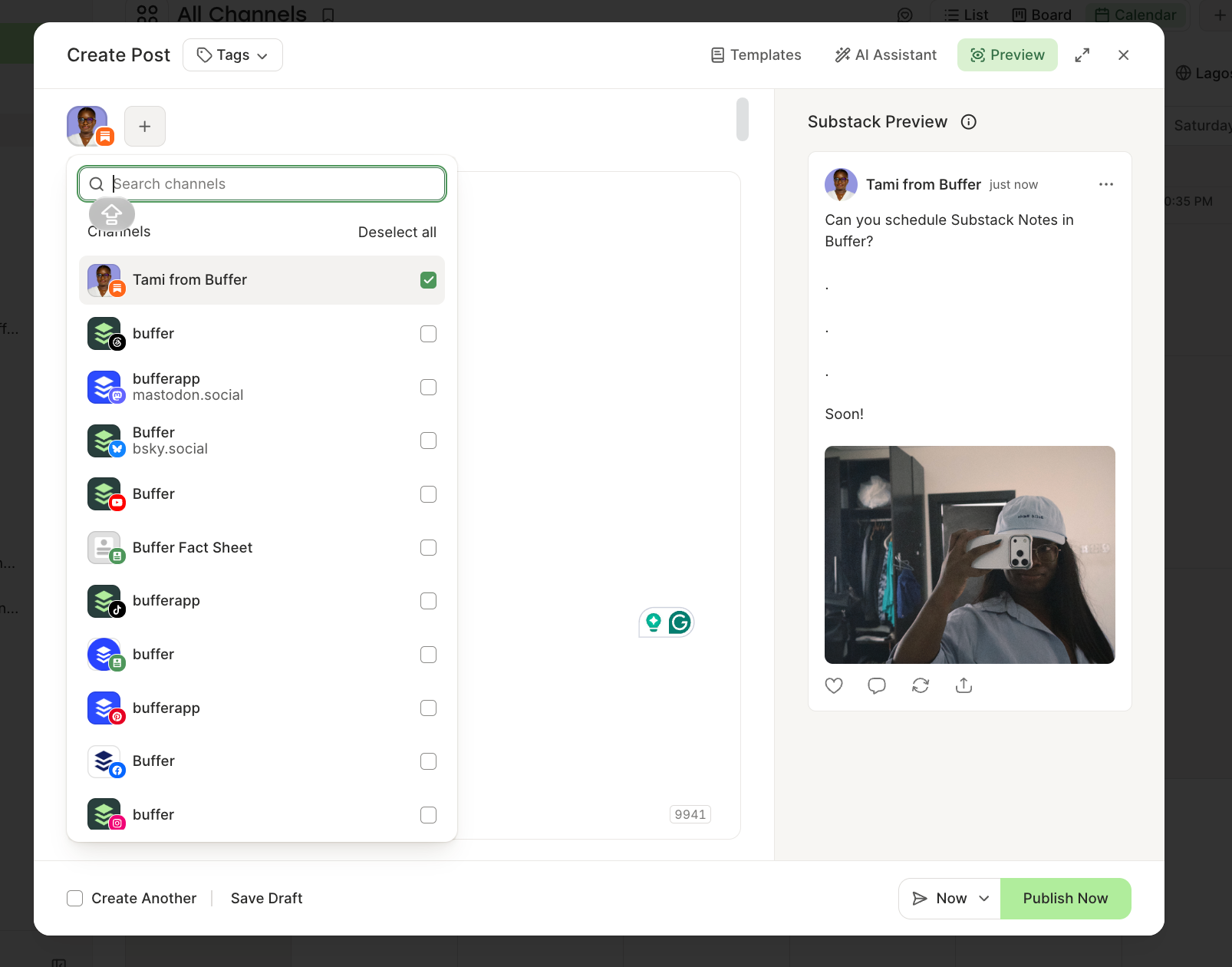Screen dimensions: 1232x967
Task: Select the buffer Google Business avatar icon
Action: click(105, 655)
